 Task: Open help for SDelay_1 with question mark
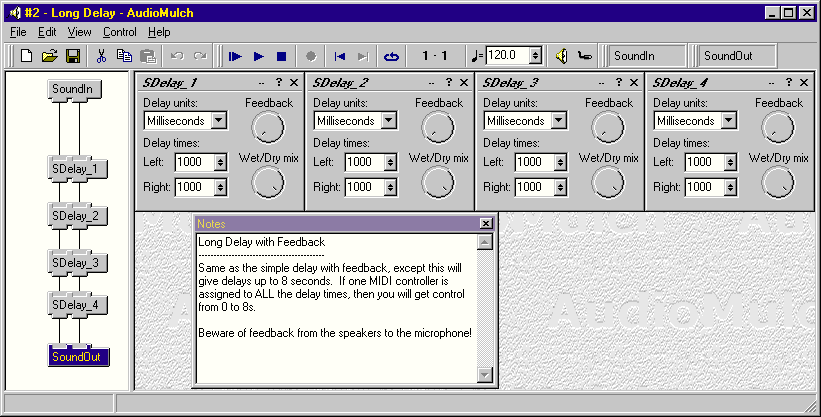click(x=279, y=82)
